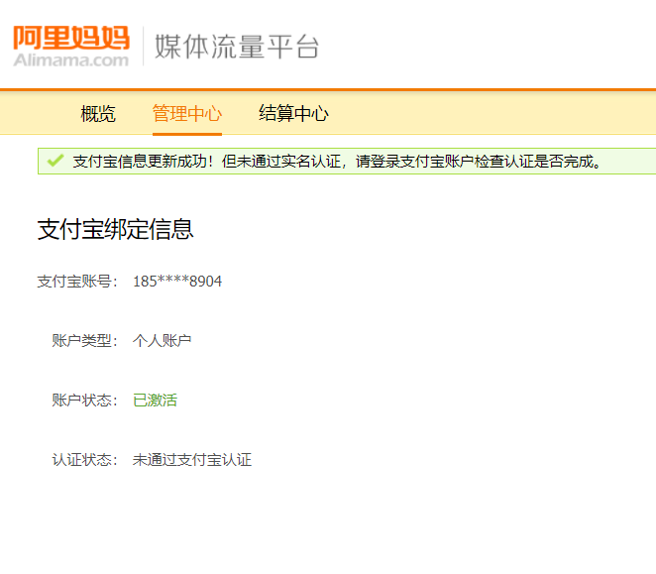Image resolution: width=656 pixels, height=574 pixels.
Task: Select the 支付宝信息更新成功 notification message
Action: (x=337, y=161)
